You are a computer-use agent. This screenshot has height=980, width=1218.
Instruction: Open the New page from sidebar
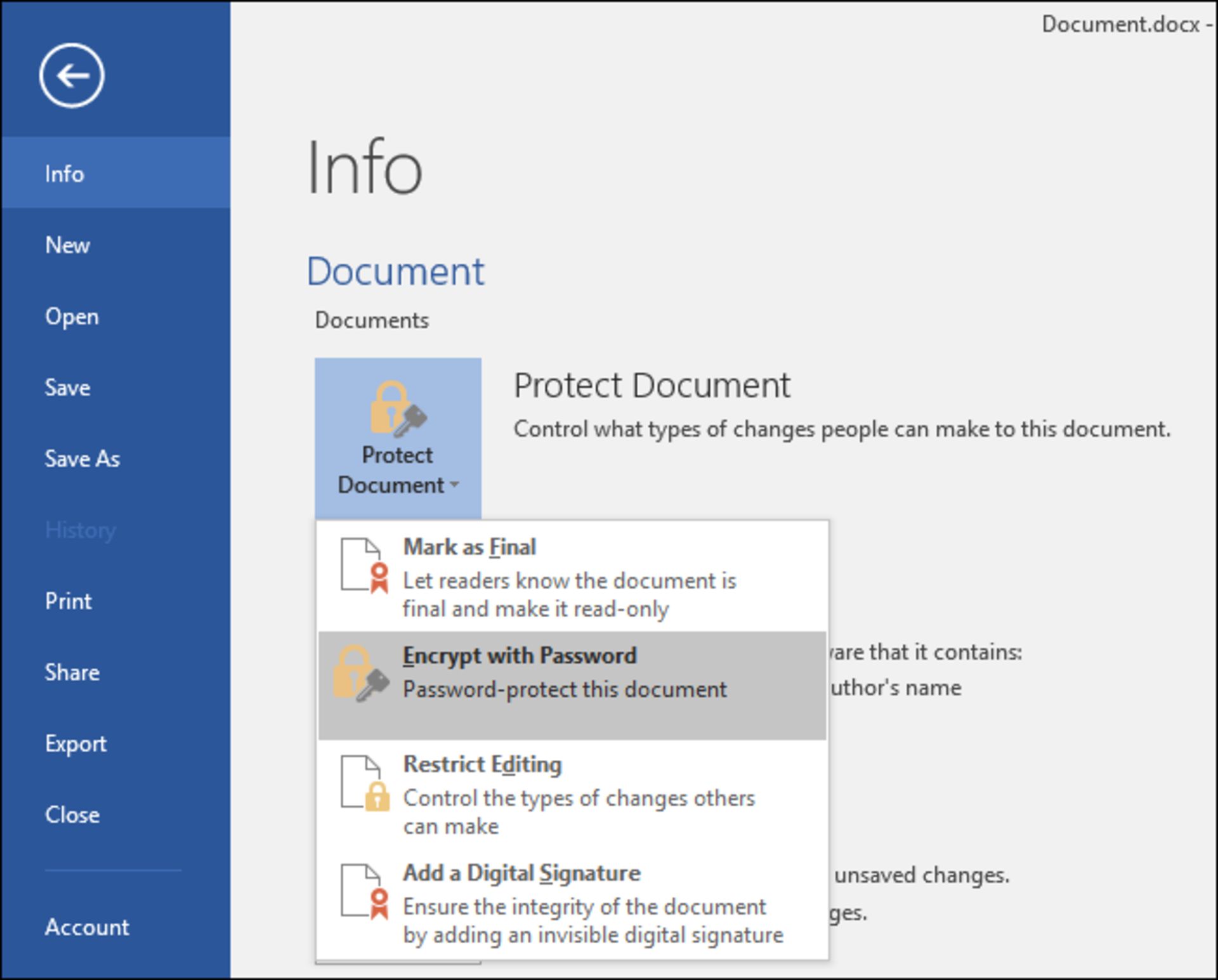tap(67, 245)
